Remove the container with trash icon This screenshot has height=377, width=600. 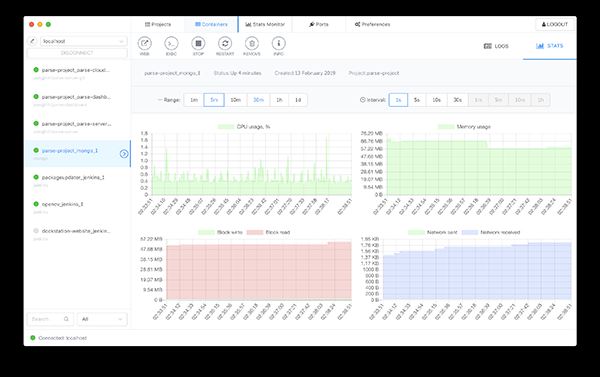(x=252, y=44)
